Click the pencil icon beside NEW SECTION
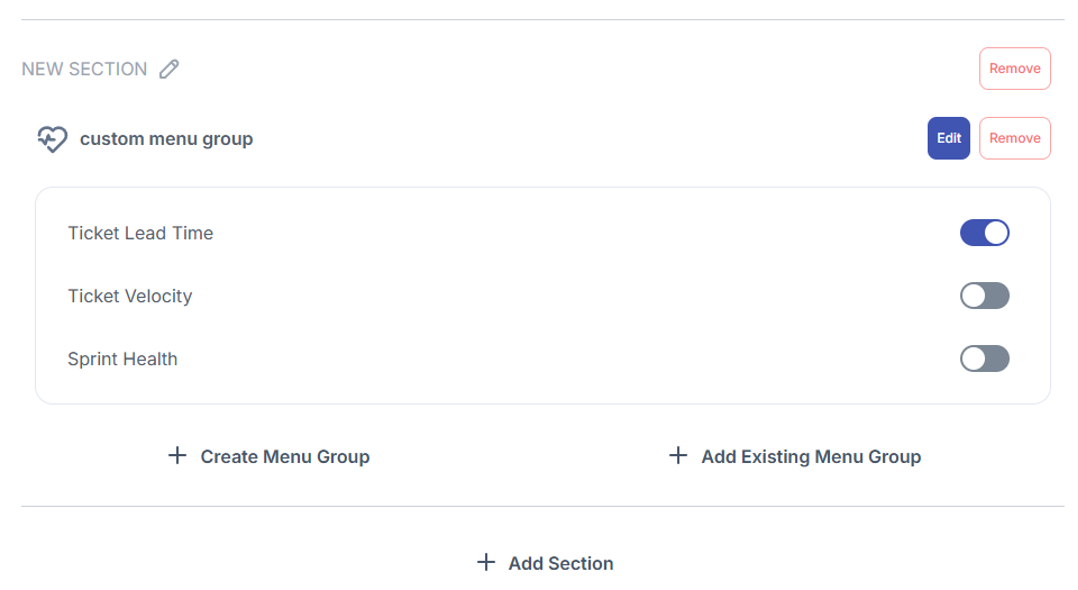 coord(170,69)
